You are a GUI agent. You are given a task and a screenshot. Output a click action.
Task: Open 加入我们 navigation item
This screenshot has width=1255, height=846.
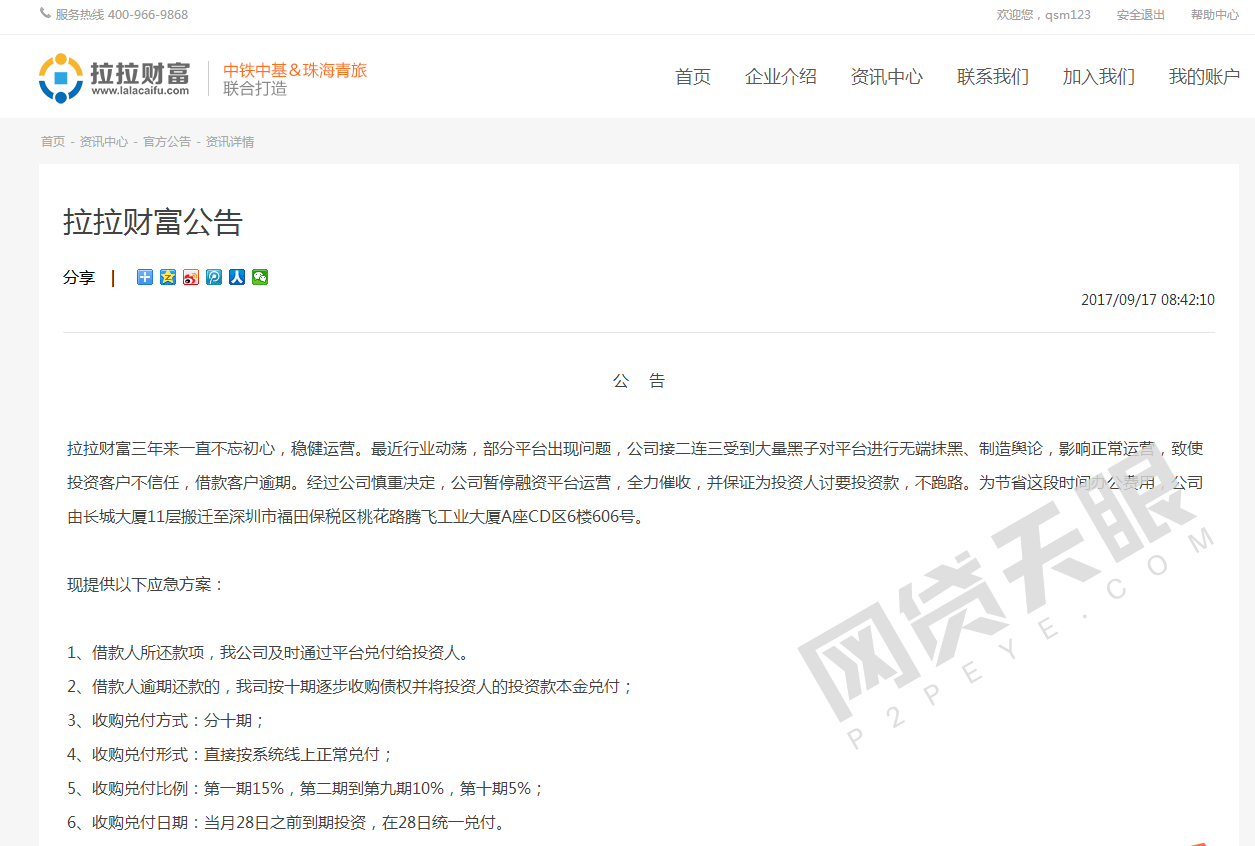tap(1099, 77)
